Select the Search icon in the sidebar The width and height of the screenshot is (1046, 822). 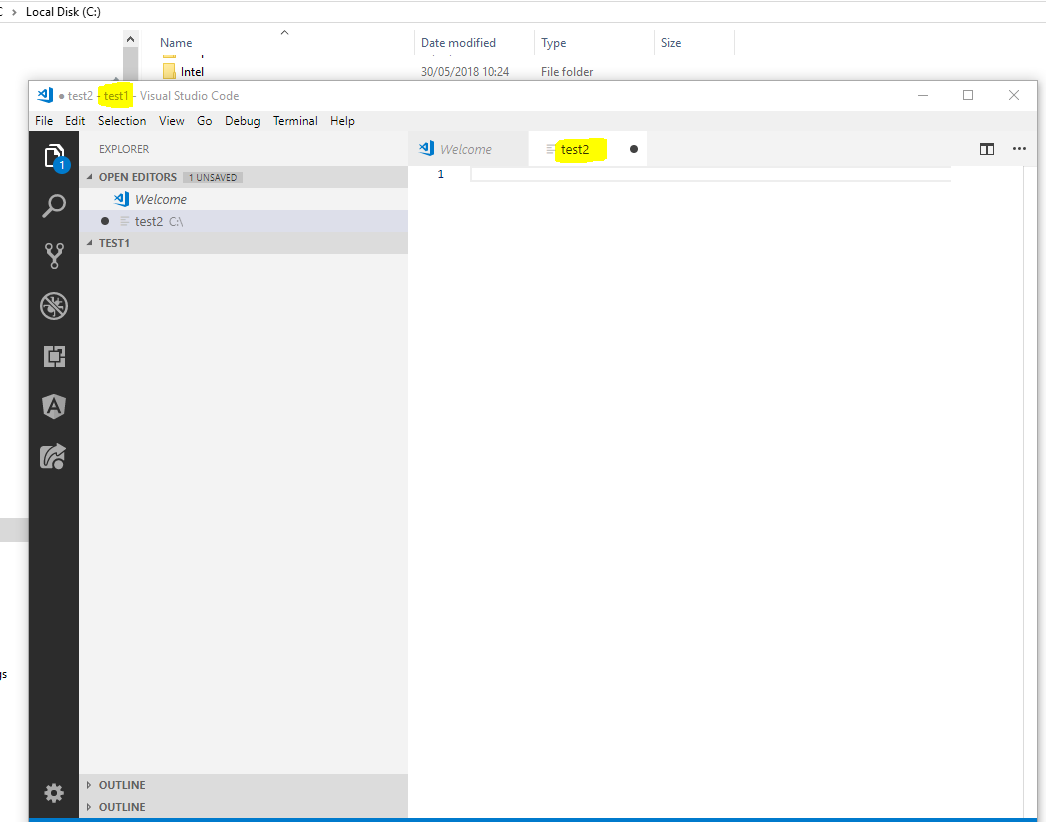(x=53, y=205)
